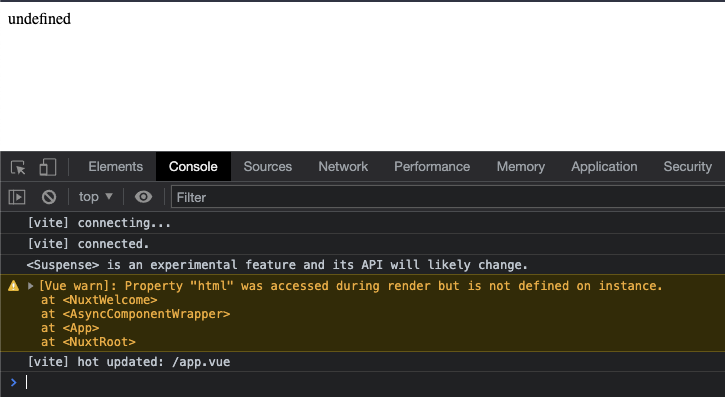Click the console prompt input line
725x397 pixels.
pyautogui.click(x=375, y=382)
